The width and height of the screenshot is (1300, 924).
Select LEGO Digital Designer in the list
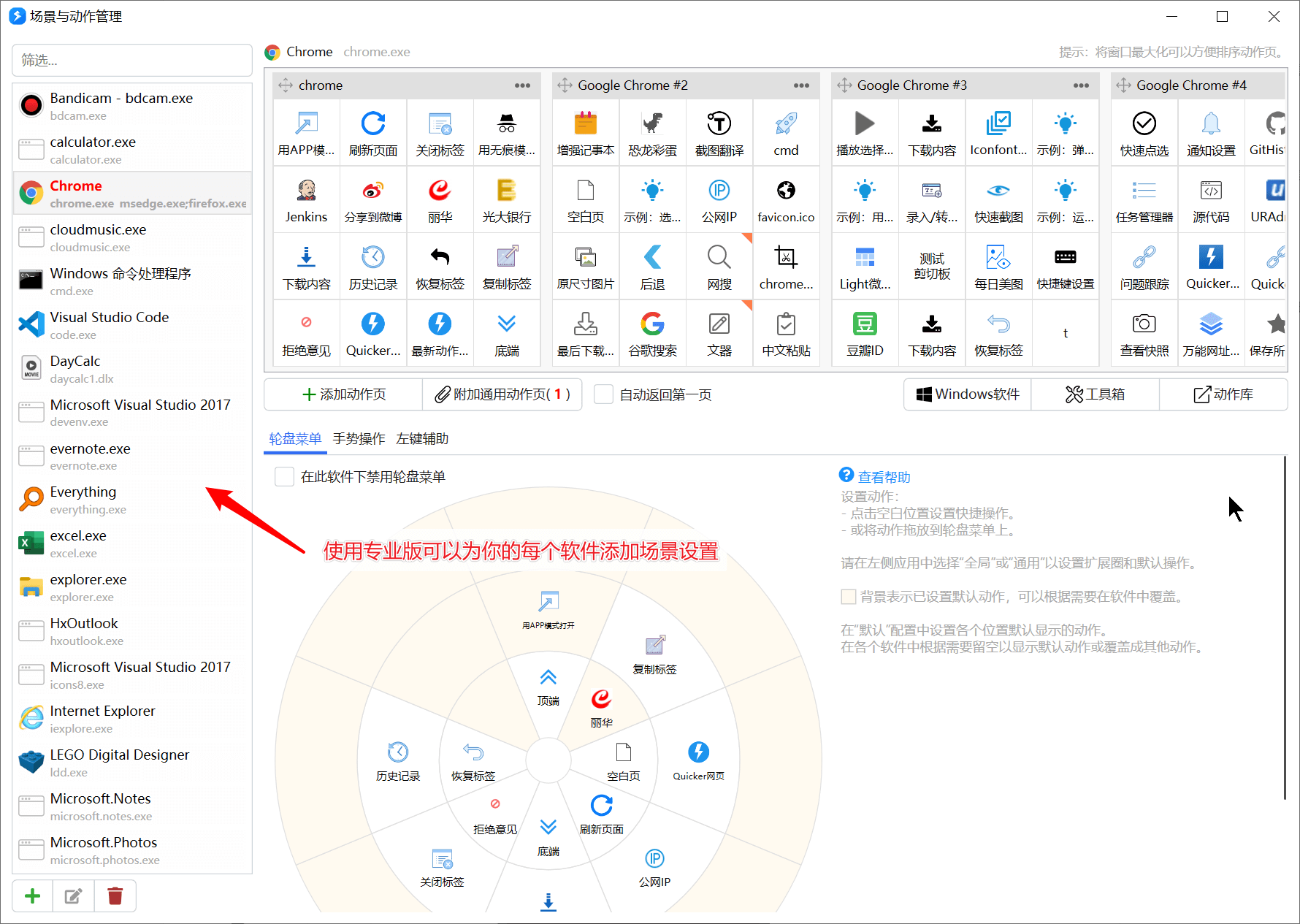tap(132, 763)
